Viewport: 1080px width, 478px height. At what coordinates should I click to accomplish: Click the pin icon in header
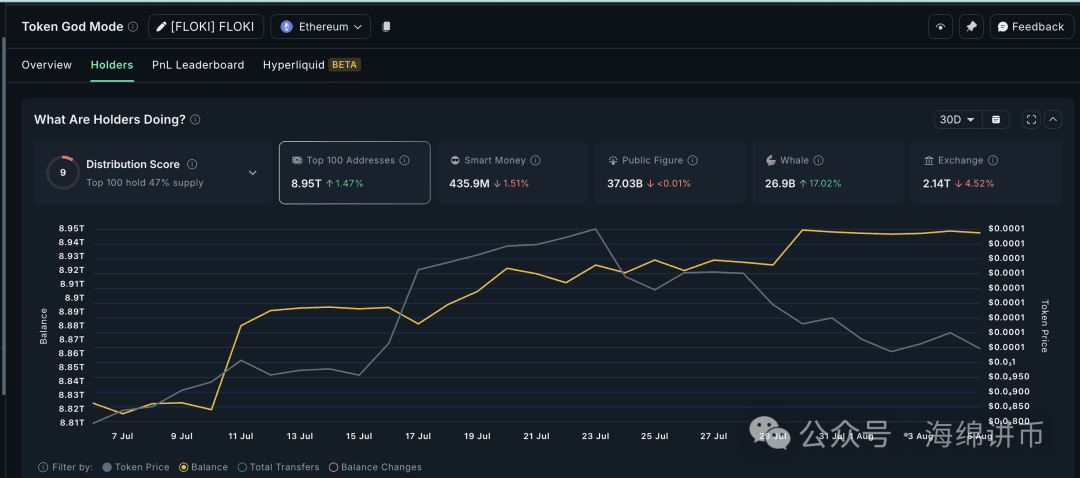(x=971, y=27)
